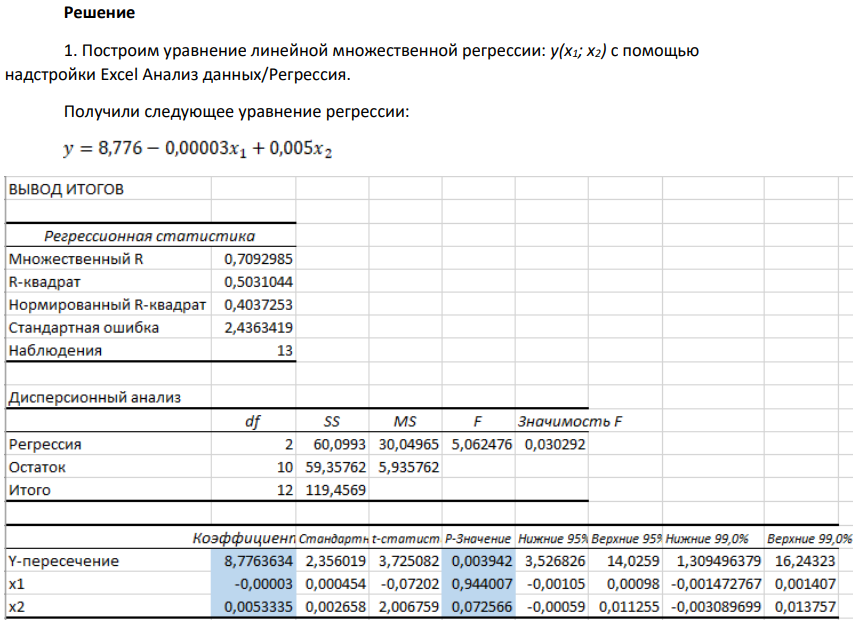Click the 'F' column header

coord(478,421)
